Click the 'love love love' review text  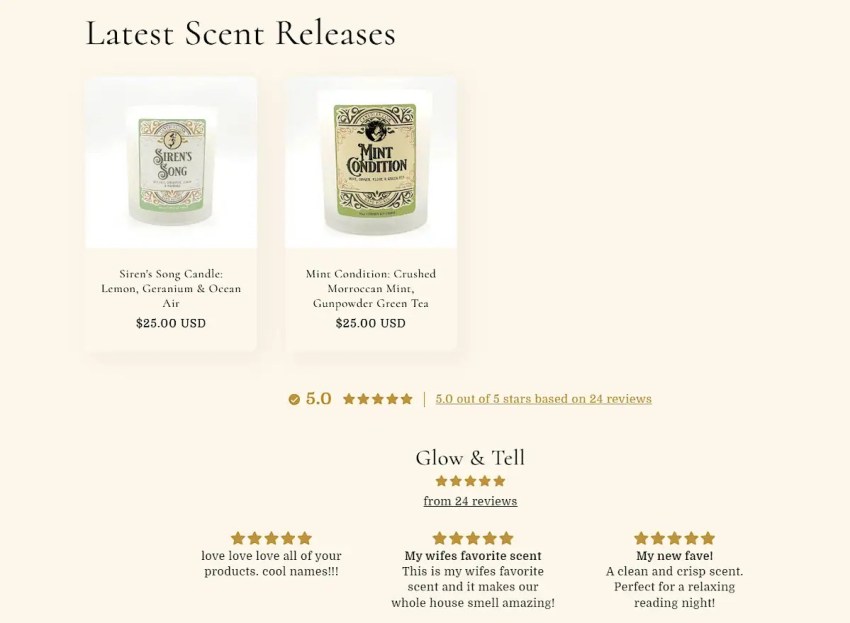[271, 563]
